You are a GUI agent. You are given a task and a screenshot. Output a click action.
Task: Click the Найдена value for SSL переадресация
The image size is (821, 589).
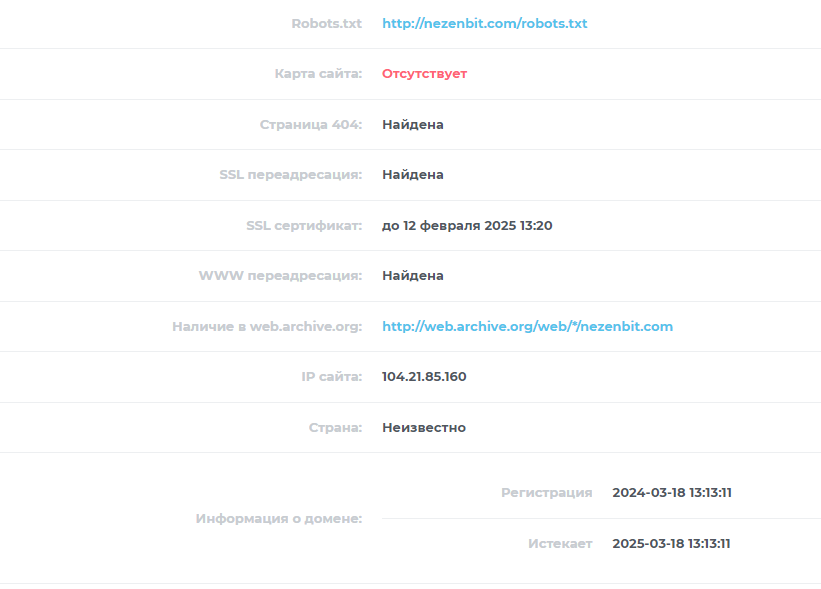413,174
